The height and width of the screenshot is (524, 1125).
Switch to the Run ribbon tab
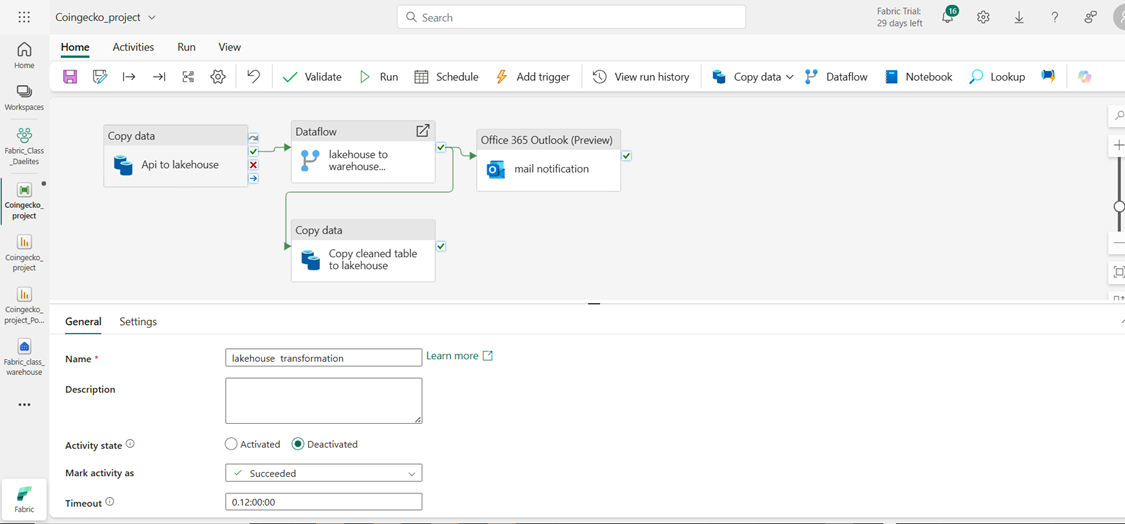tap(187, 47)
